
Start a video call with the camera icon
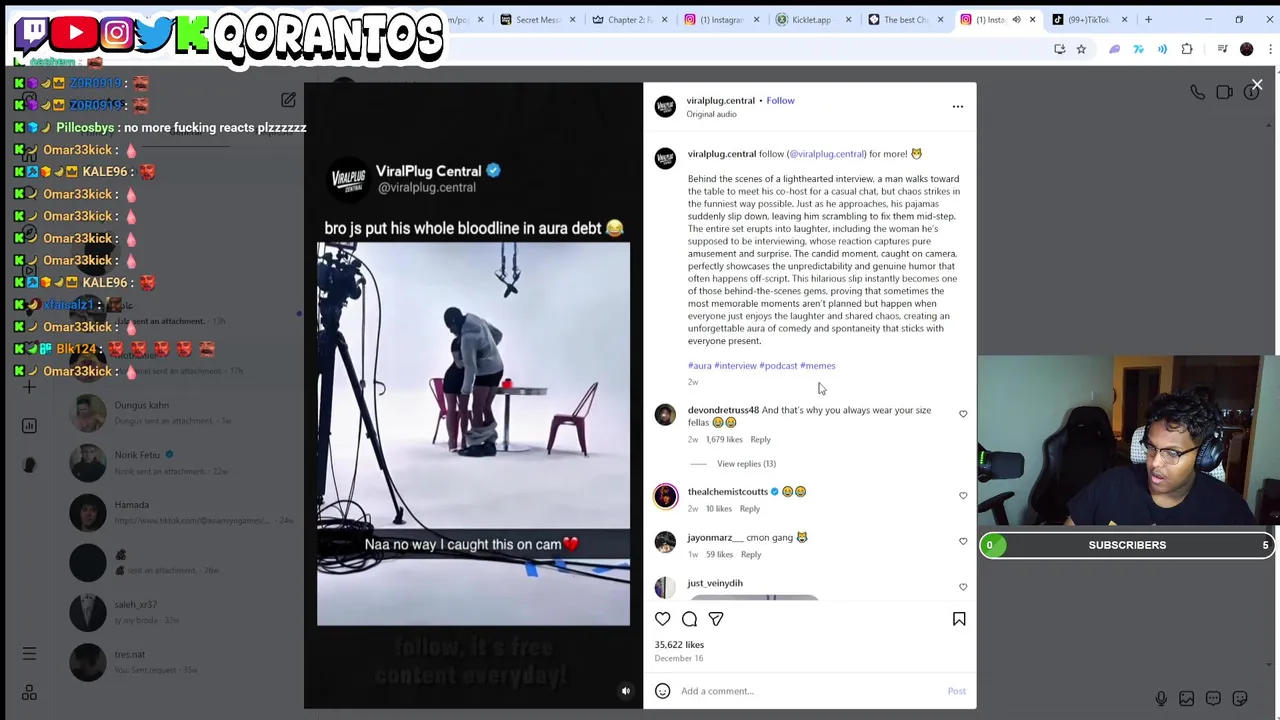[x=1224, y=92]
